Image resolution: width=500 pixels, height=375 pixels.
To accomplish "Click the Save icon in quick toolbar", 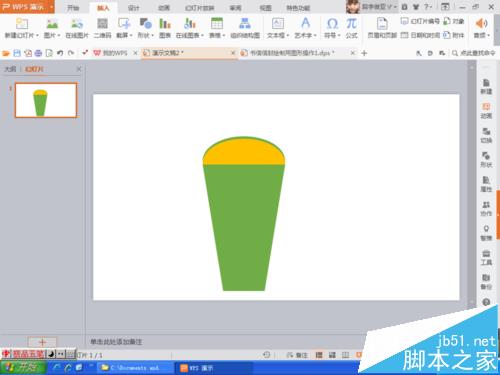I will pyautogui.click(x=17, y=53).
